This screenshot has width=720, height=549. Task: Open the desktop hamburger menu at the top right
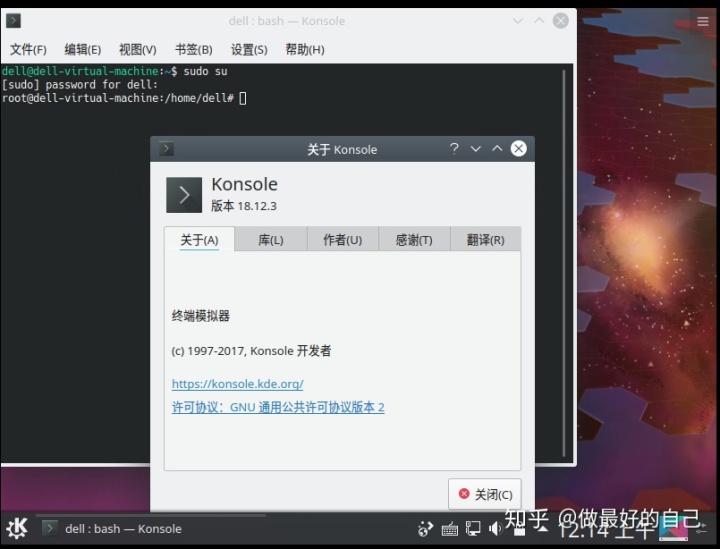pos(703,21)
